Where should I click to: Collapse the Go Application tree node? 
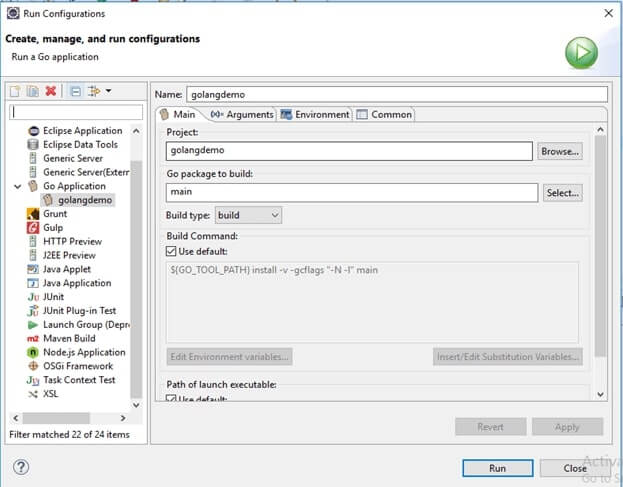(x=17, y=186)
